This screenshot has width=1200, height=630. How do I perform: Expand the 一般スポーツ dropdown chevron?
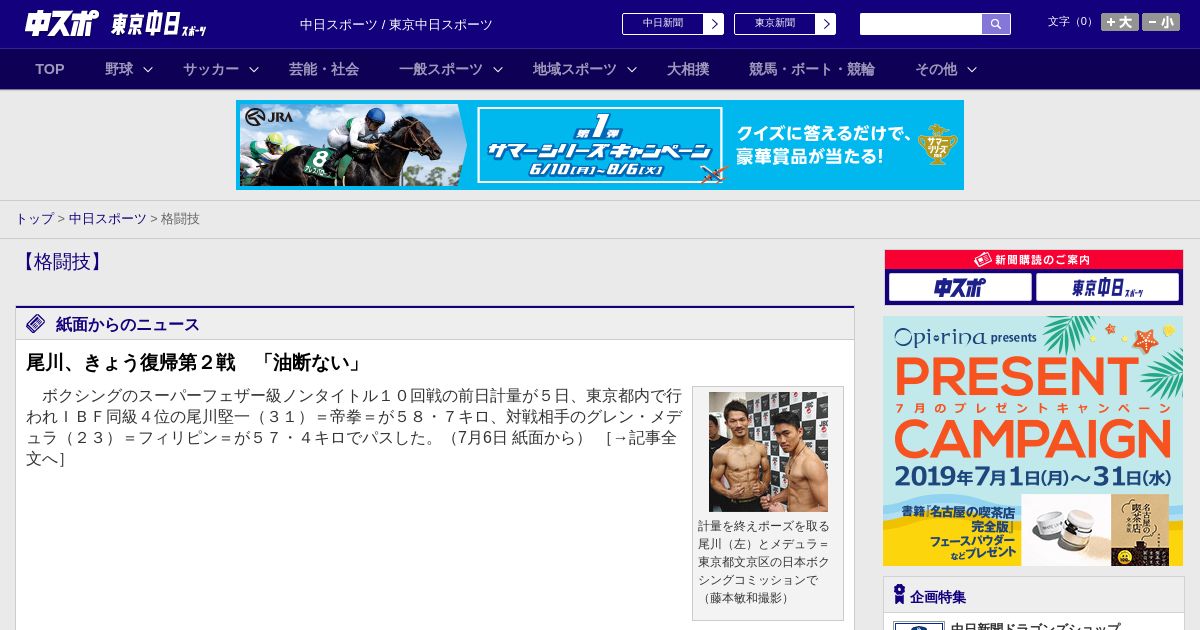(498, 70)
